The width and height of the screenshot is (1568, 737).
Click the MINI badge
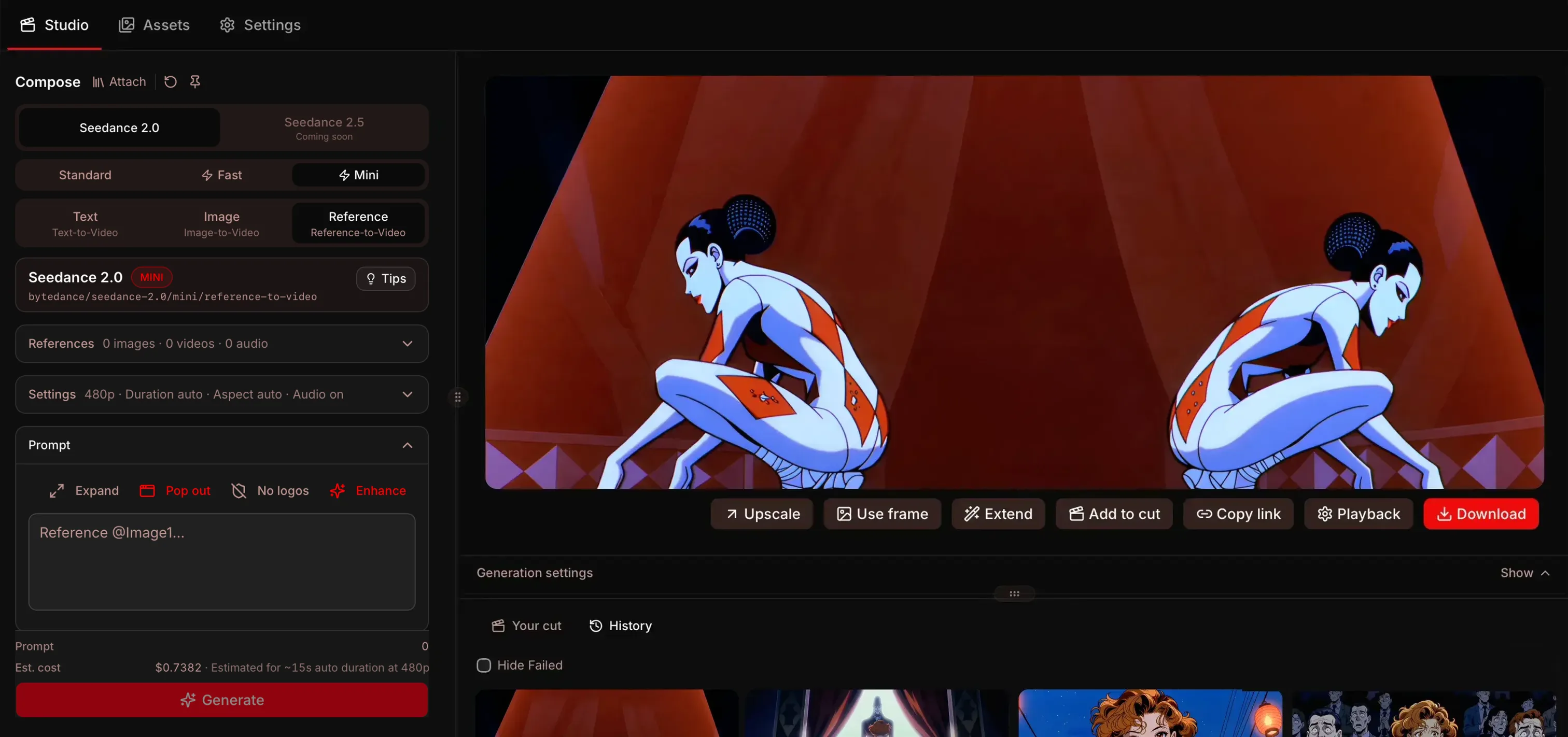(x=151, y=277)
